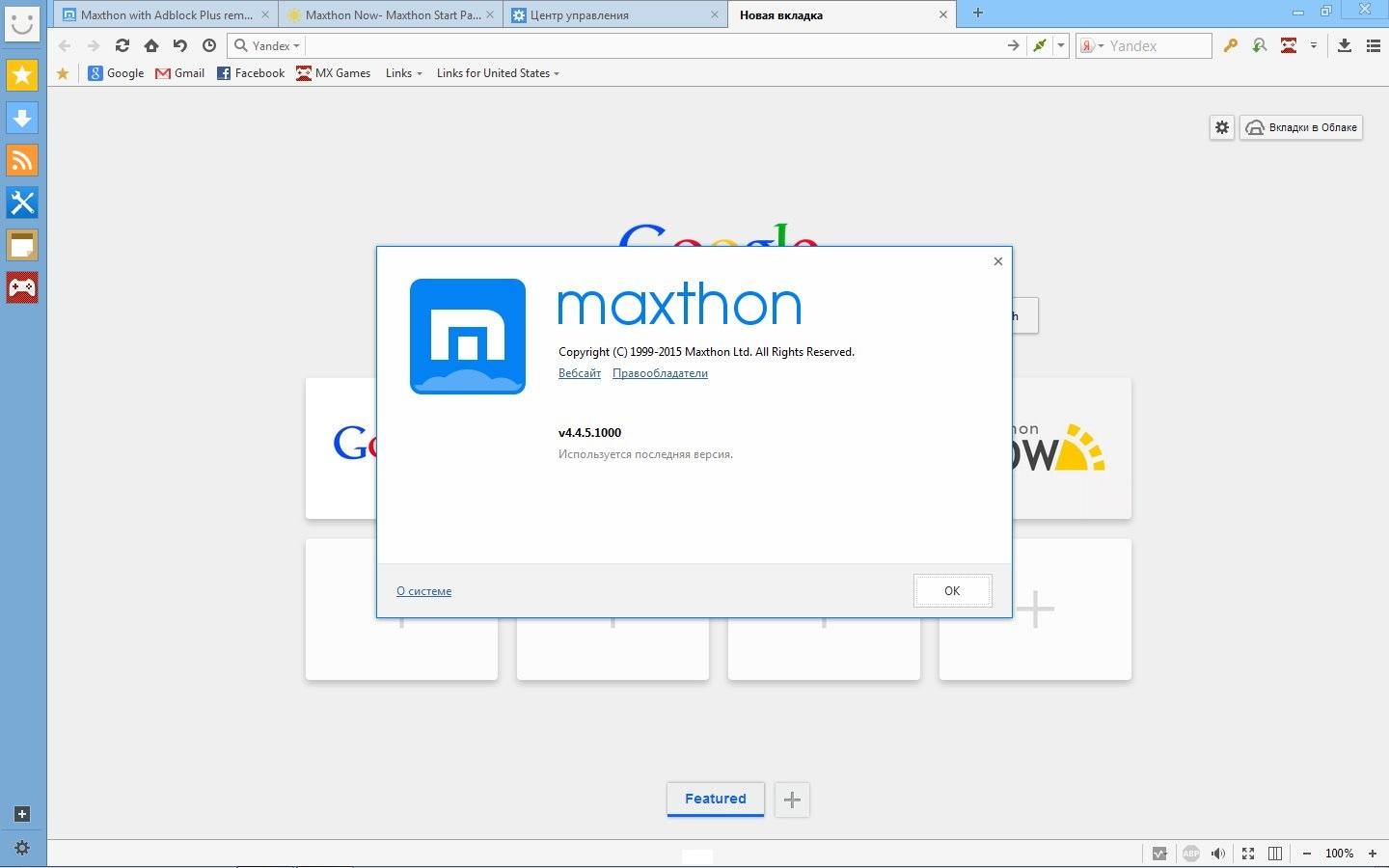
Task: Click the 100% zoom level
Action: pos(1339,854)
